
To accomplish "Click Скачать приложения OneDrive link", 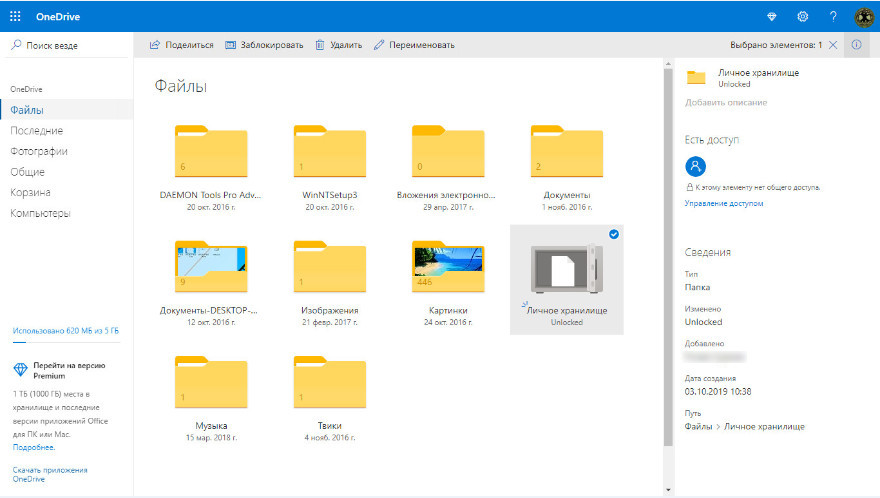I will pos(50,474).
